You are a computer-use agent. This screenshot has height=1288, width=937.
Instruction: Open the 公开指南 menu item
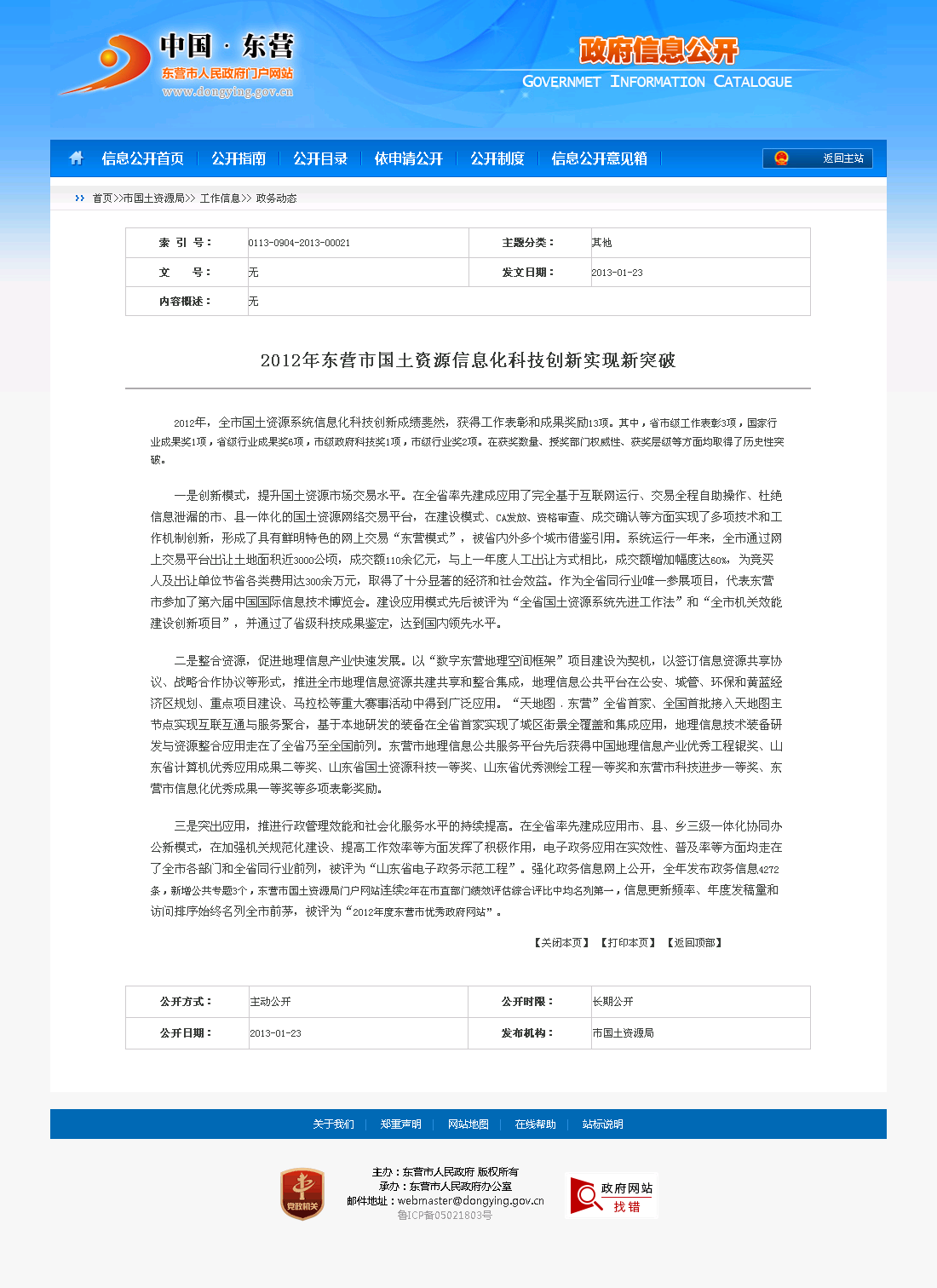239,158
